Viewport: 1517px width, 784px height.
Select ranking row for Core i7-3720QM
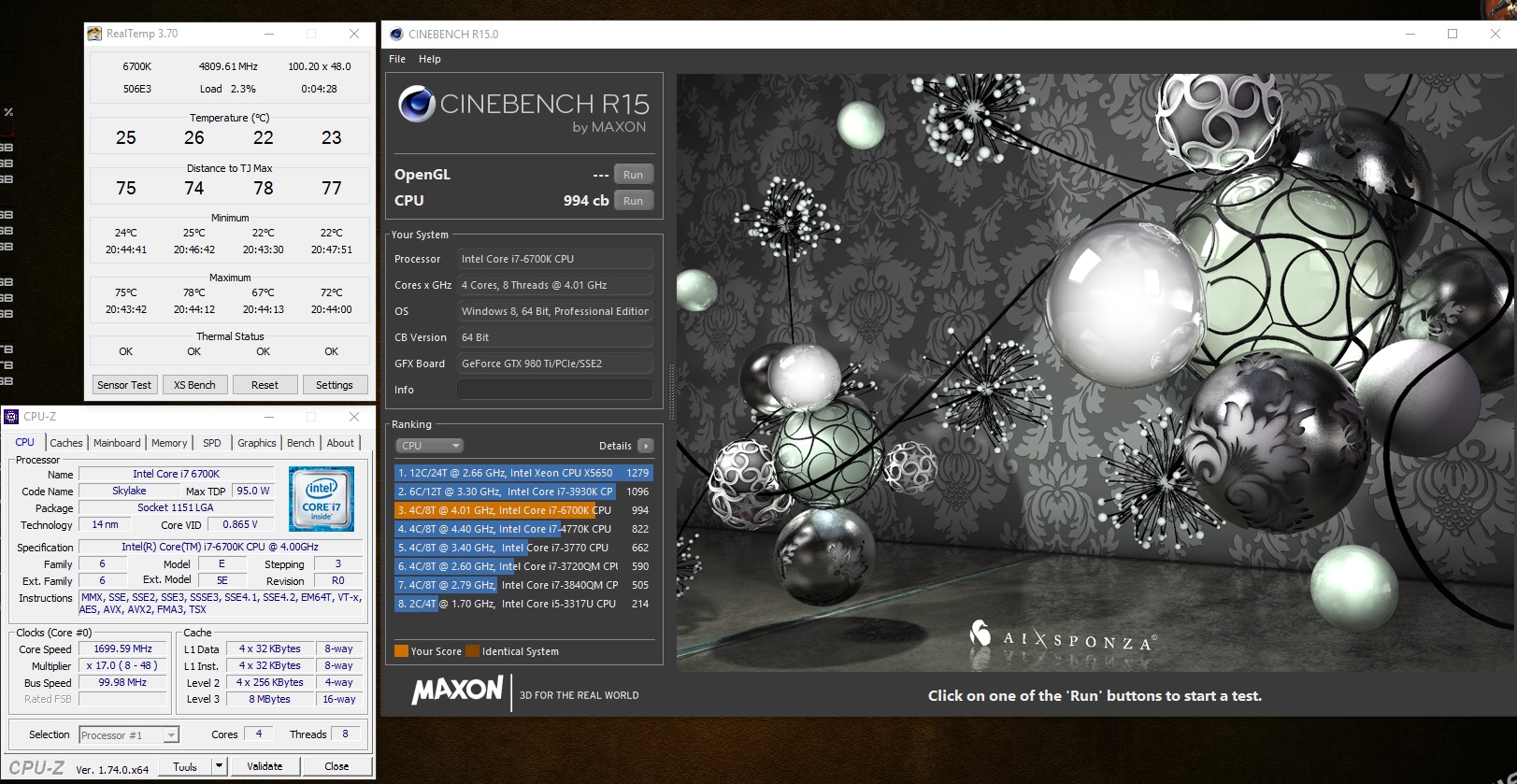point(523,566)
